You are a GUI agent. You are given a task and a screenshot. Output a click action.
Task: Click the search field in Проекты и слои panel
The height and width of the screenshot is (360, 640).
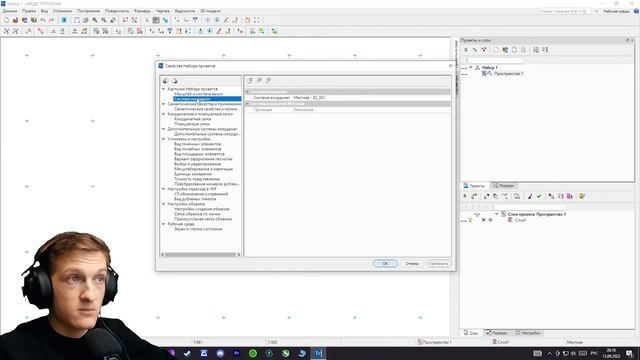click(495, 60)
